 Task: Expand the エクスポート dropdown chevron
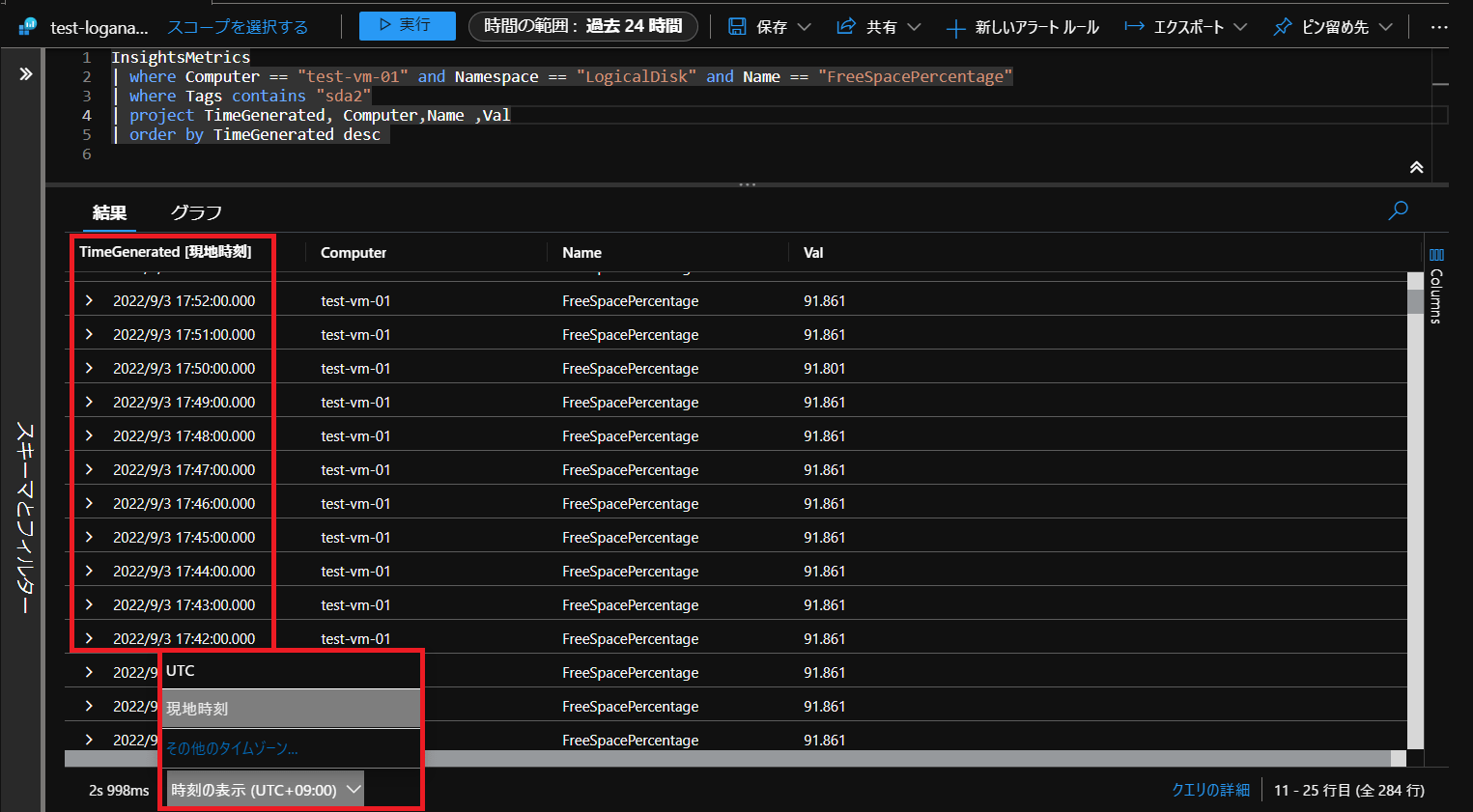click(1240, 27)
